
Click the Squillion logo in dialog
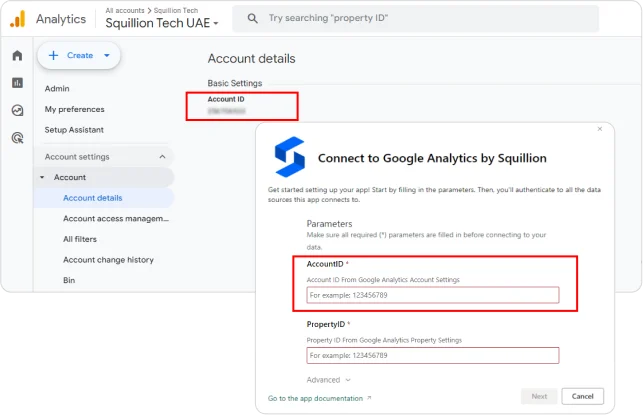(x=290, y=157)
